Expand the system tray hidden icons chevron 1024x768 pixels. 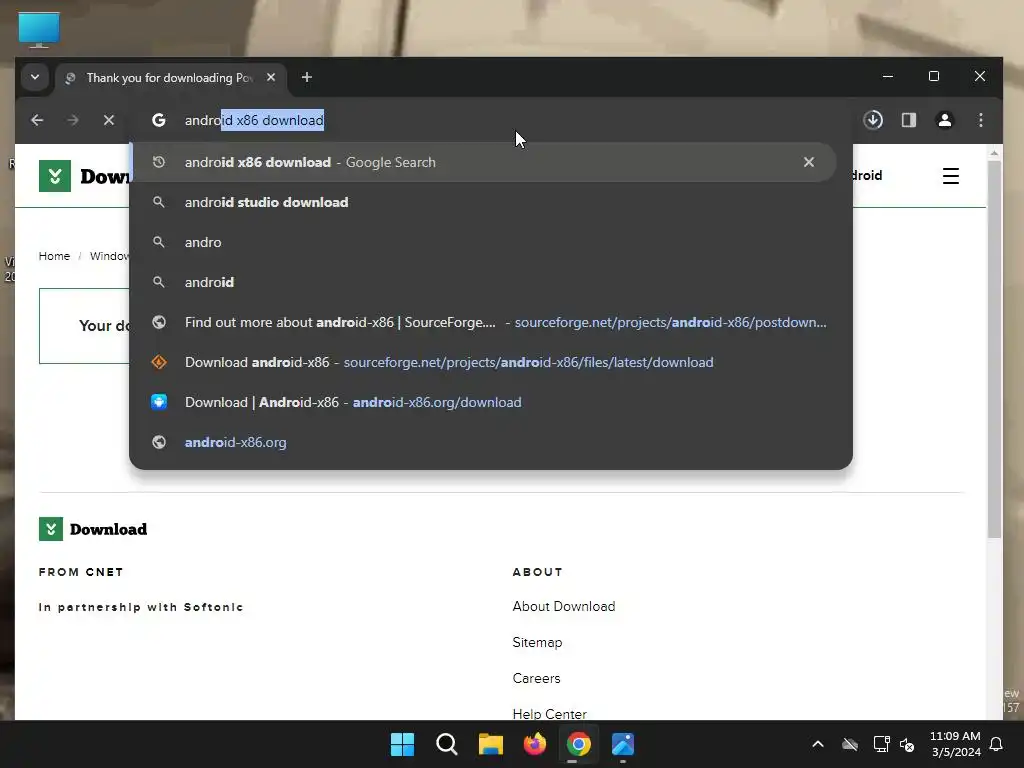coord(818,744)
